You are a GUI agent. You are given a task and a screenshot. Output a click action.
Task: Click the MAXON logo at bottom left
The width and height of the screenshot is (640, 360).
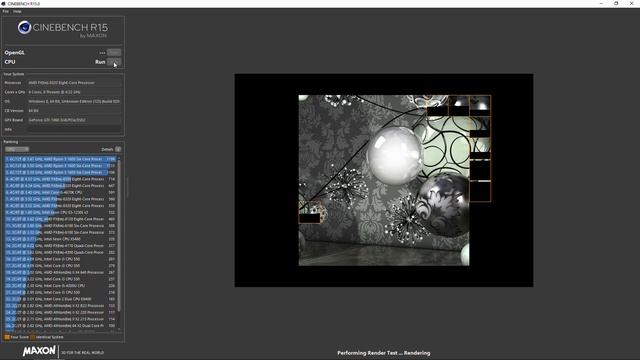click(x=39, y=351)
